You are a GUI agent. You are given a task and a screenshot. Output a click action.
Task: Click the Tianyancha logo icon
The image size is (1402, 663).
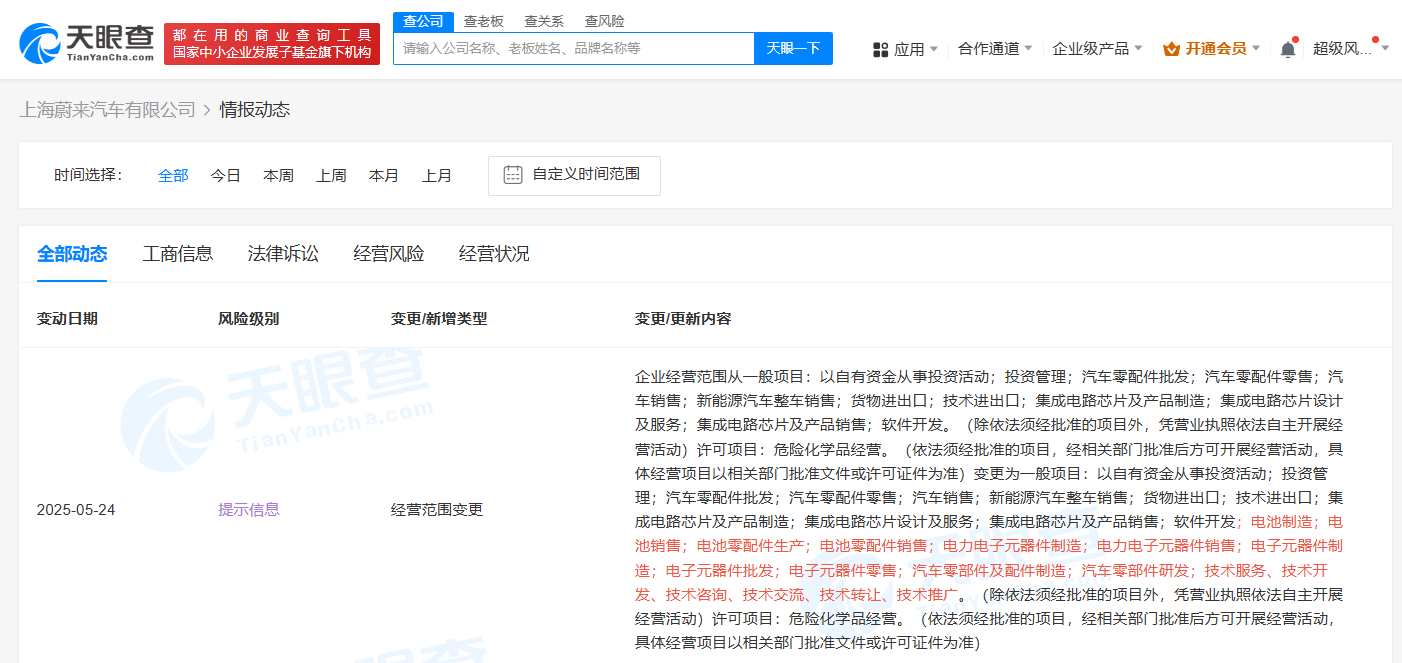[38, 43]
